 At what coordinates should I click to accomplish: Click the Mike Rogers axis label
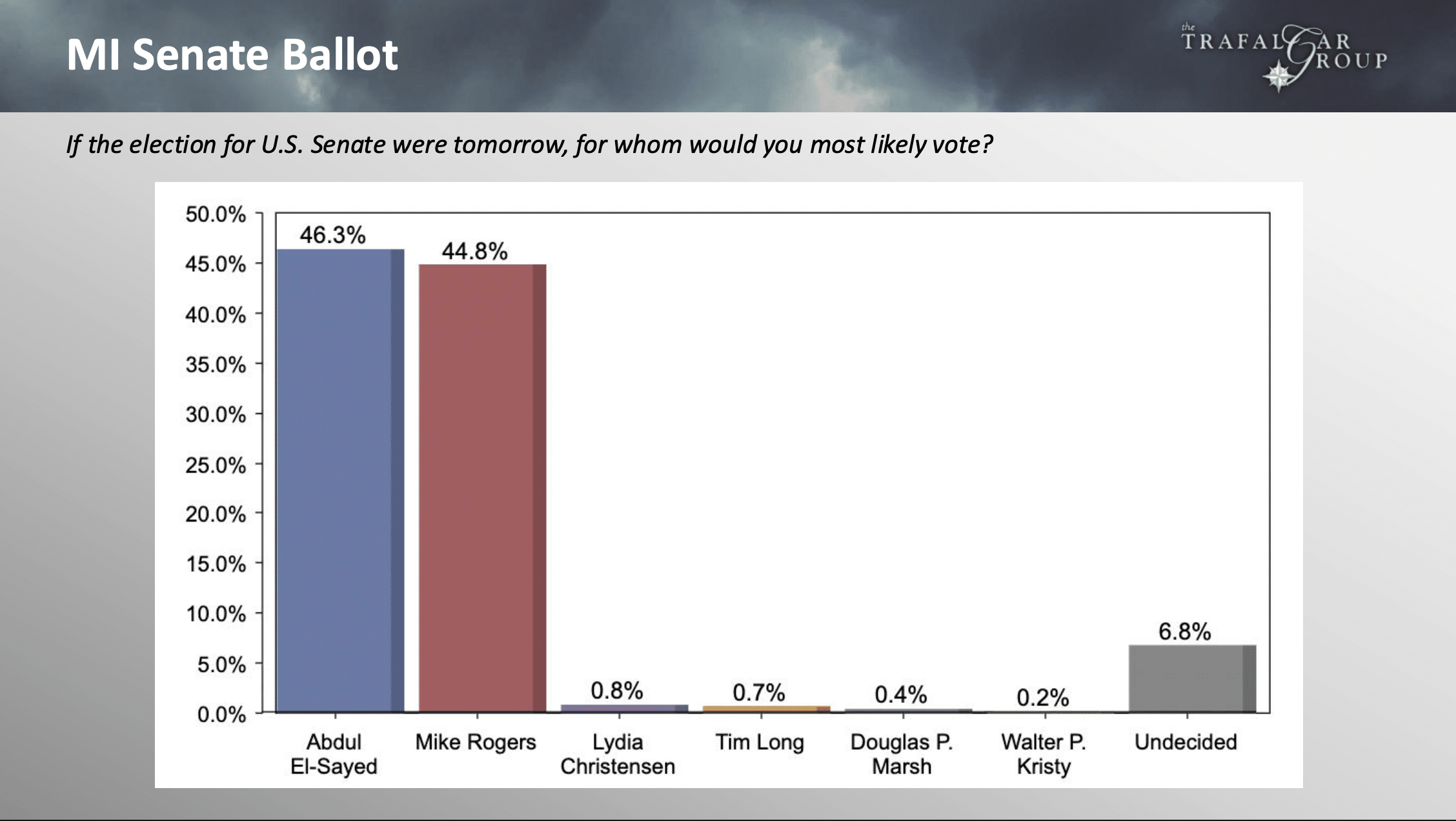pyautogui.click(x=476, y=742)
